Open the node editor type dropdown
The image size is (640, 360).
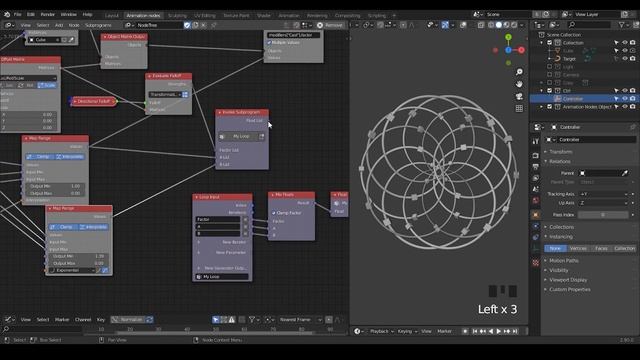[10, 25]
